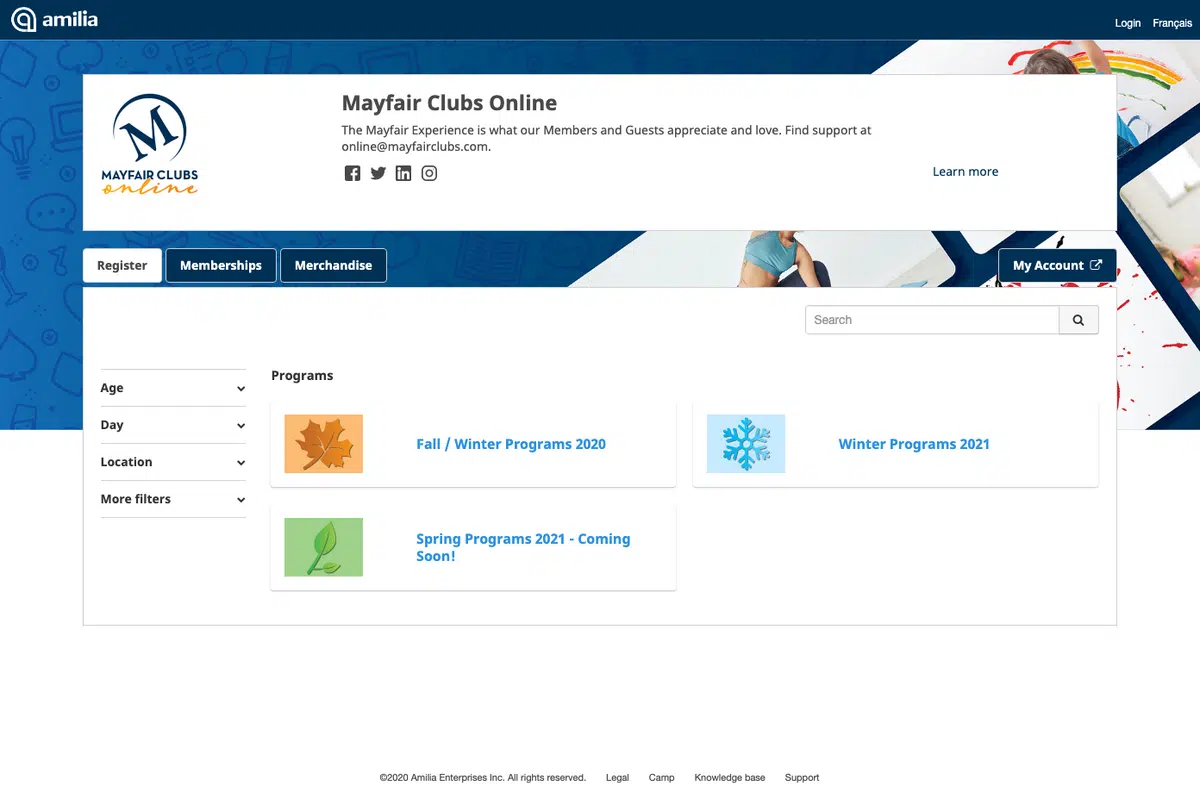Expand the Location filter

click(173, 462)
